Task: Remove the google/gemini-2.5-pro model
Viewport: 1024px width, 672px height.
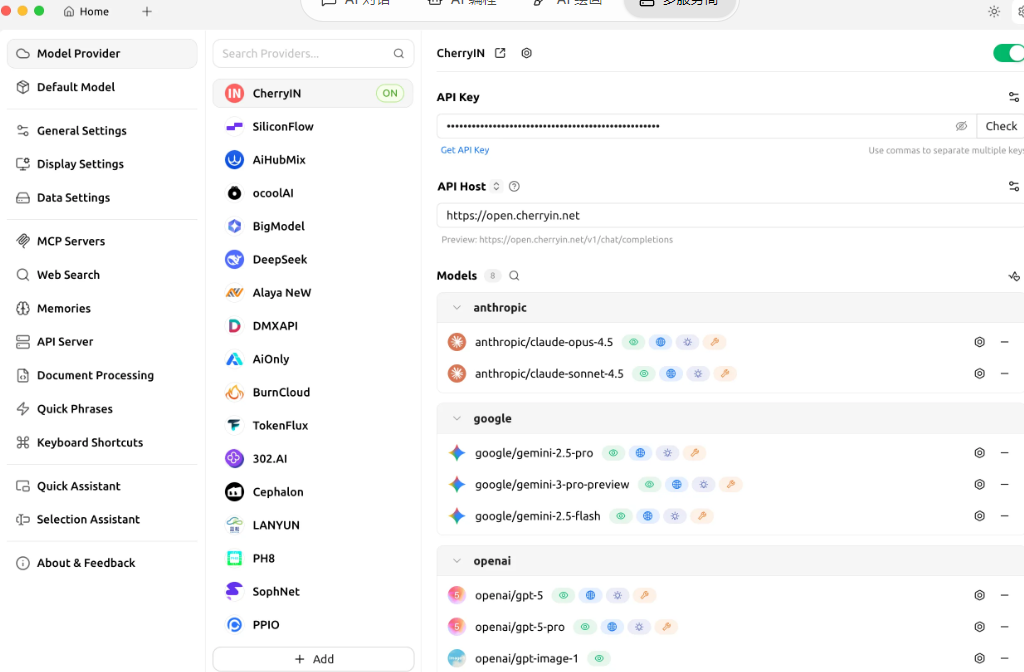Action: 1004,453
